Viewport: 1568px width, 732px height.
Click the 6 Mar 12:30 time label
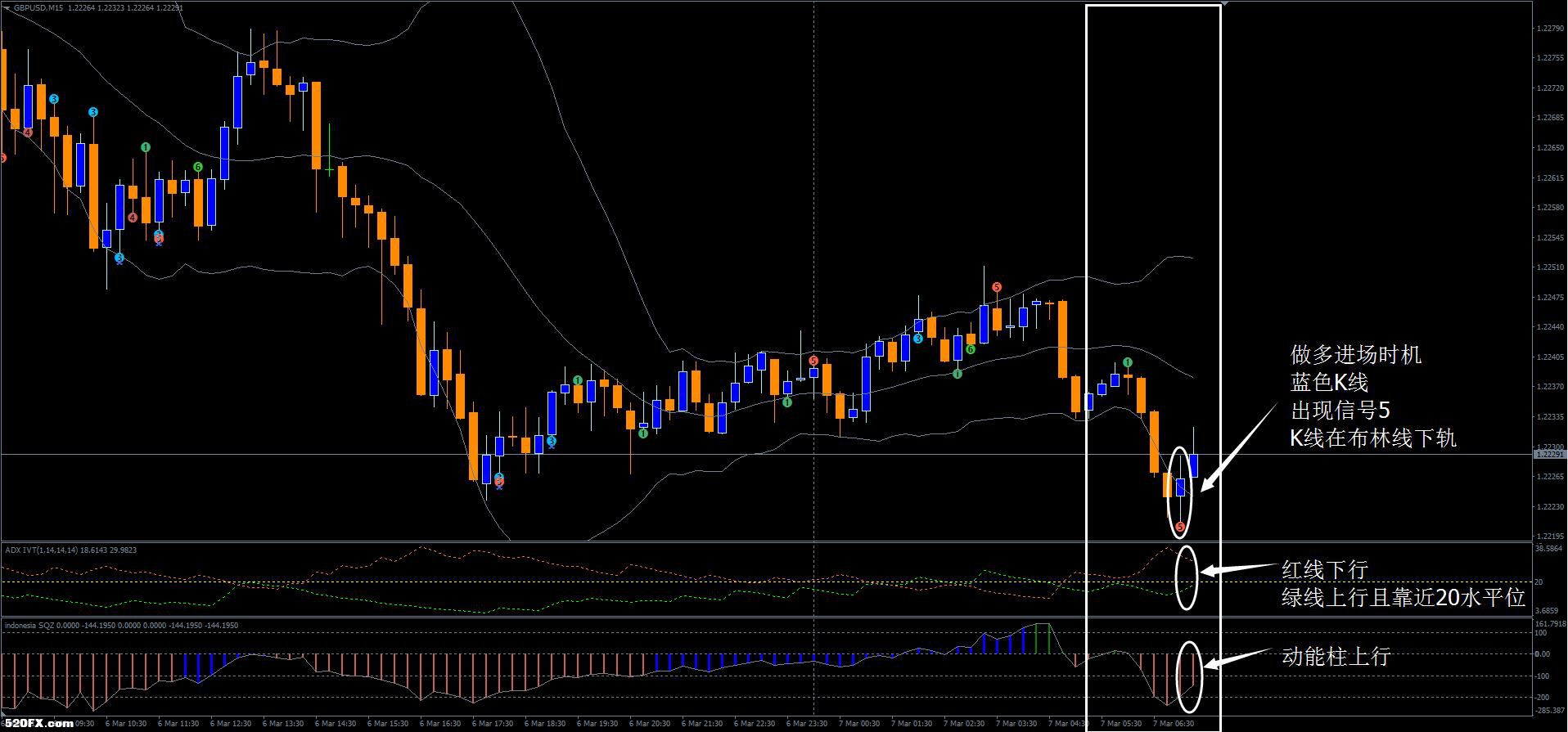pos(231,724)
